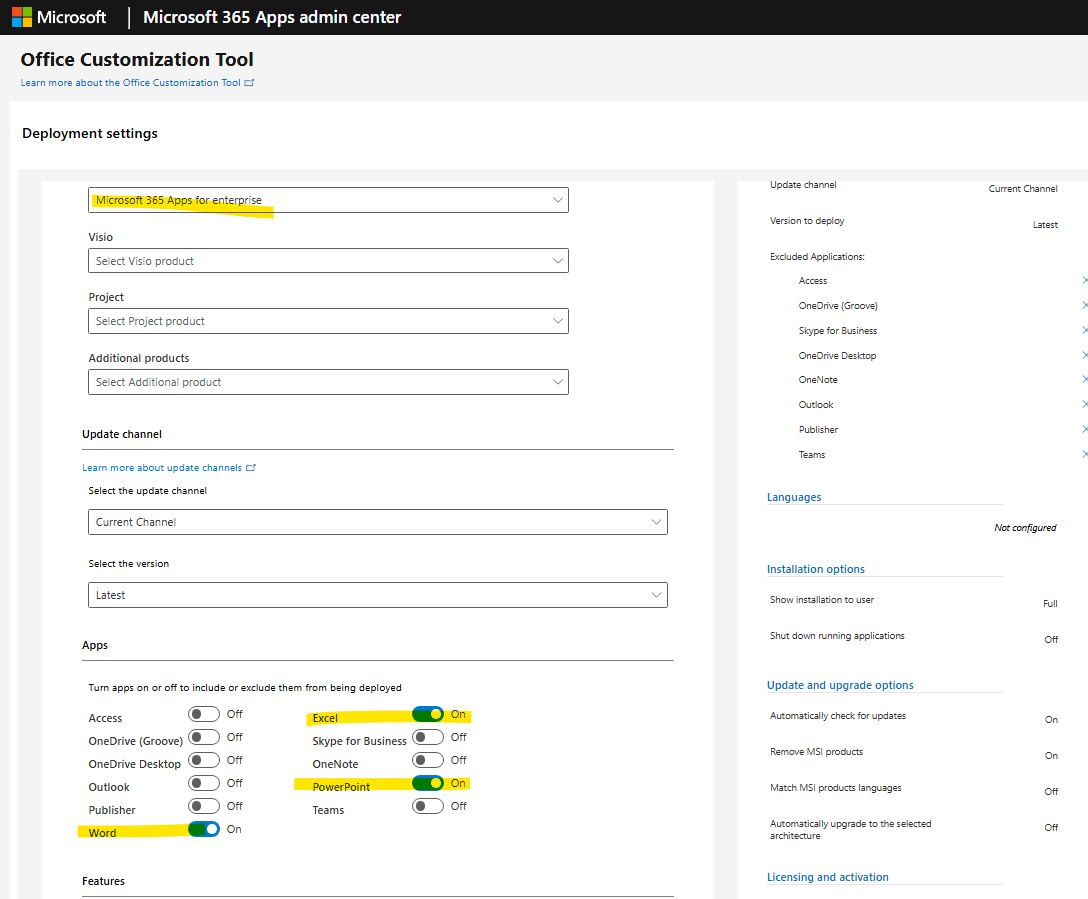The height and width of the screenshot is (899, 1088).
Task: Enable the Publisher app toggle
Action: pyautogui.click(x=203, y=805)
